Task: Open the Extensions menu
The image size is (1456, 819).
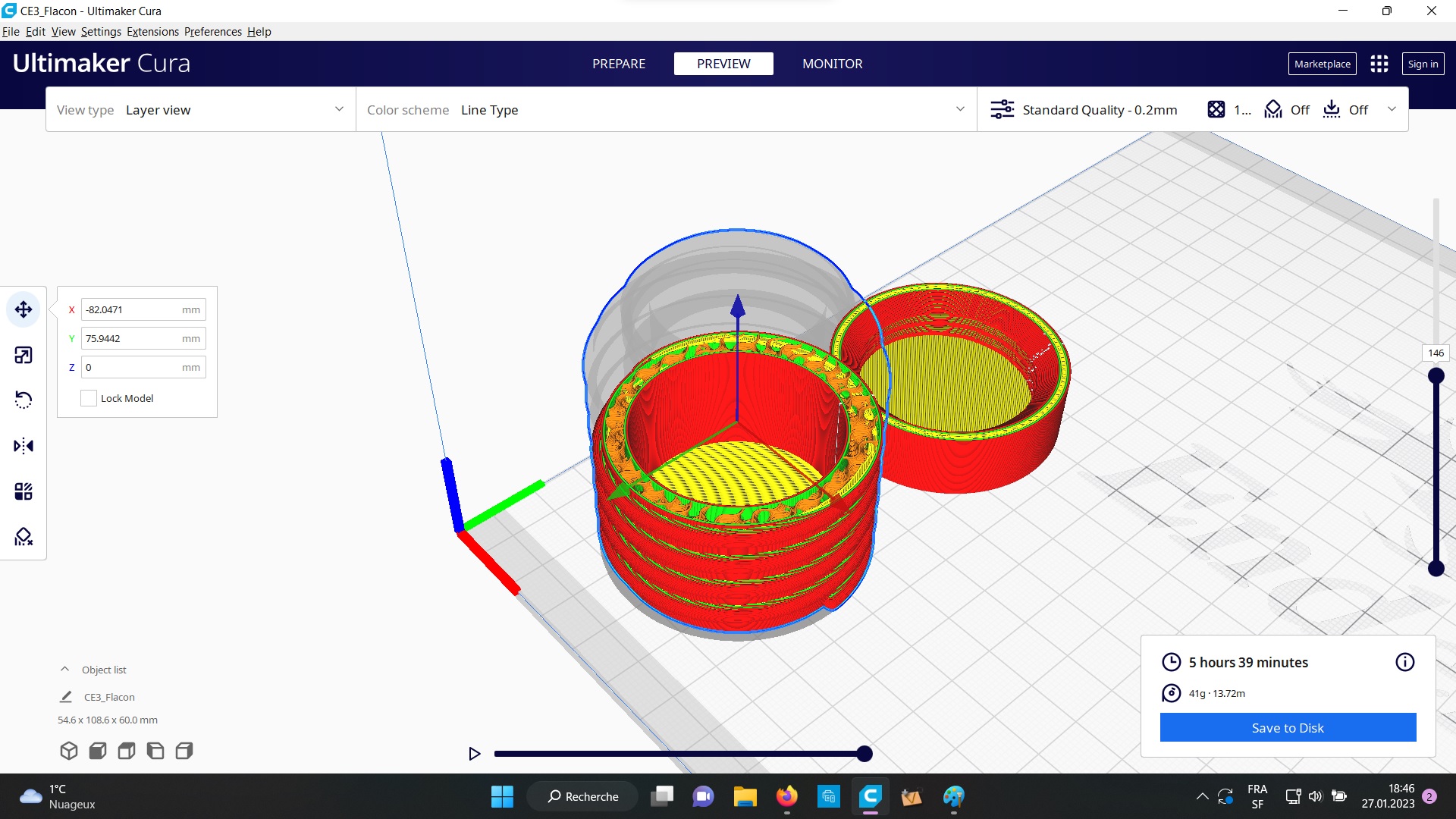Action: coord(152,32)
